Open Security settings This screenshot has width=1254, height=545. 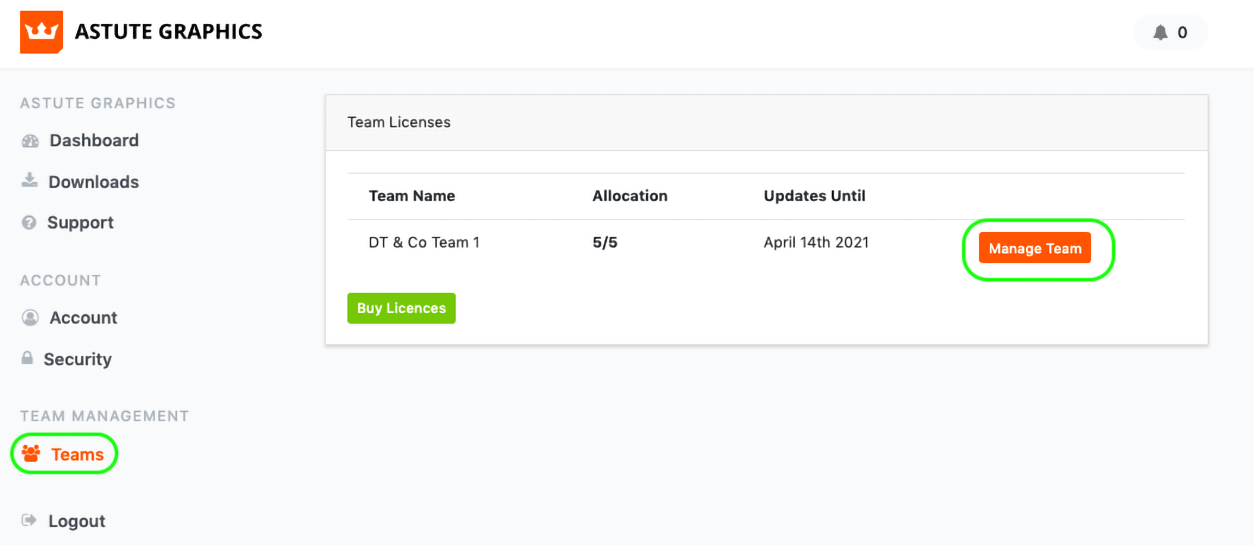point(78,359)
